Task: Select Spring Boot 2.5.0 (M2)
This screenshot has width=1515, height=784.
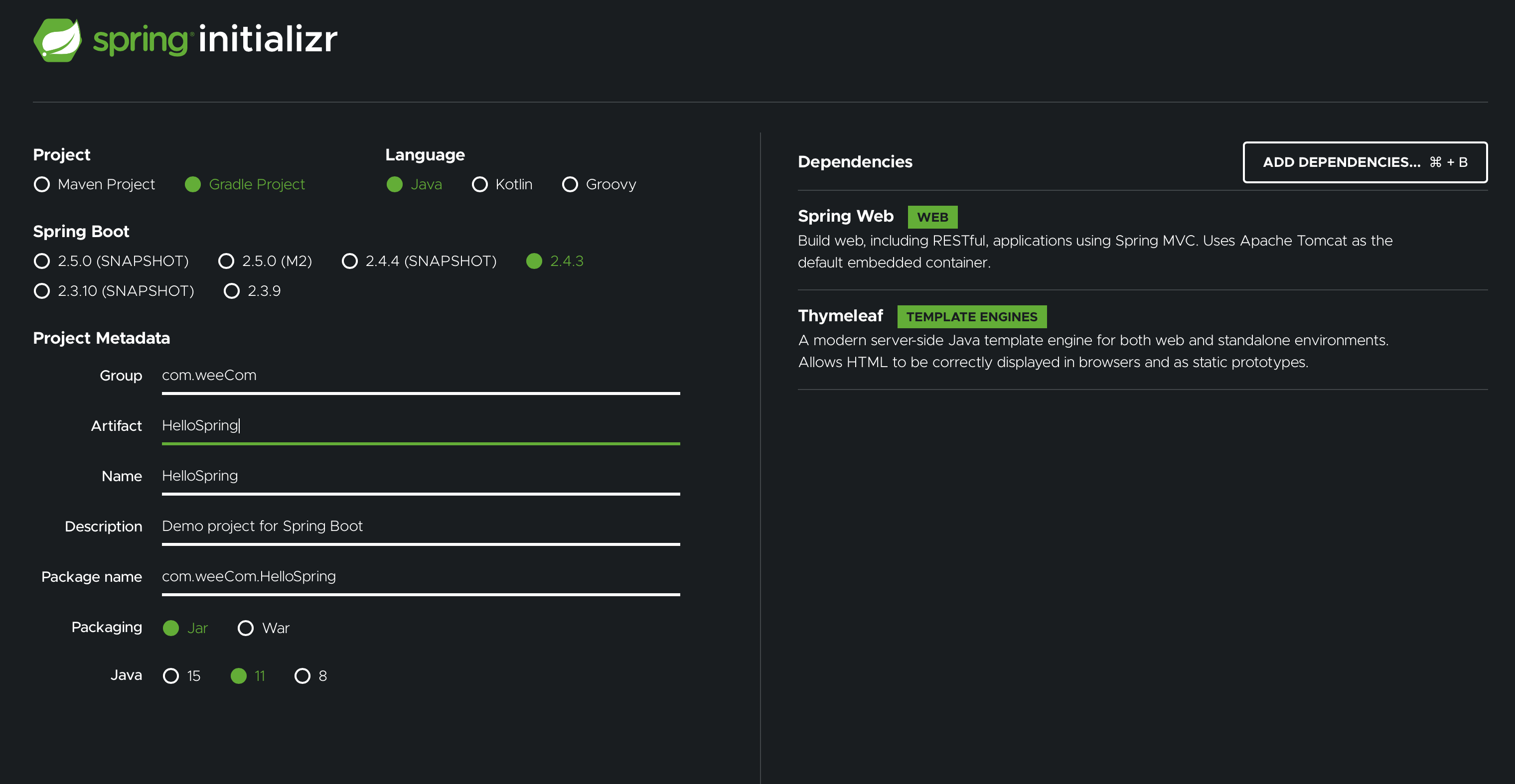Action: [226, 261]
